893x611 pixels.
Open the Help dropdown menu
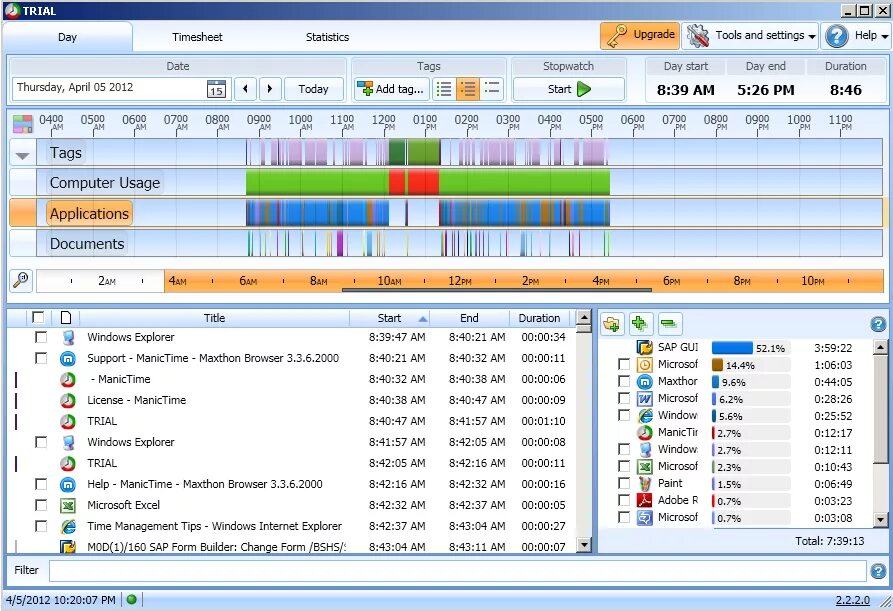(856, 36)
